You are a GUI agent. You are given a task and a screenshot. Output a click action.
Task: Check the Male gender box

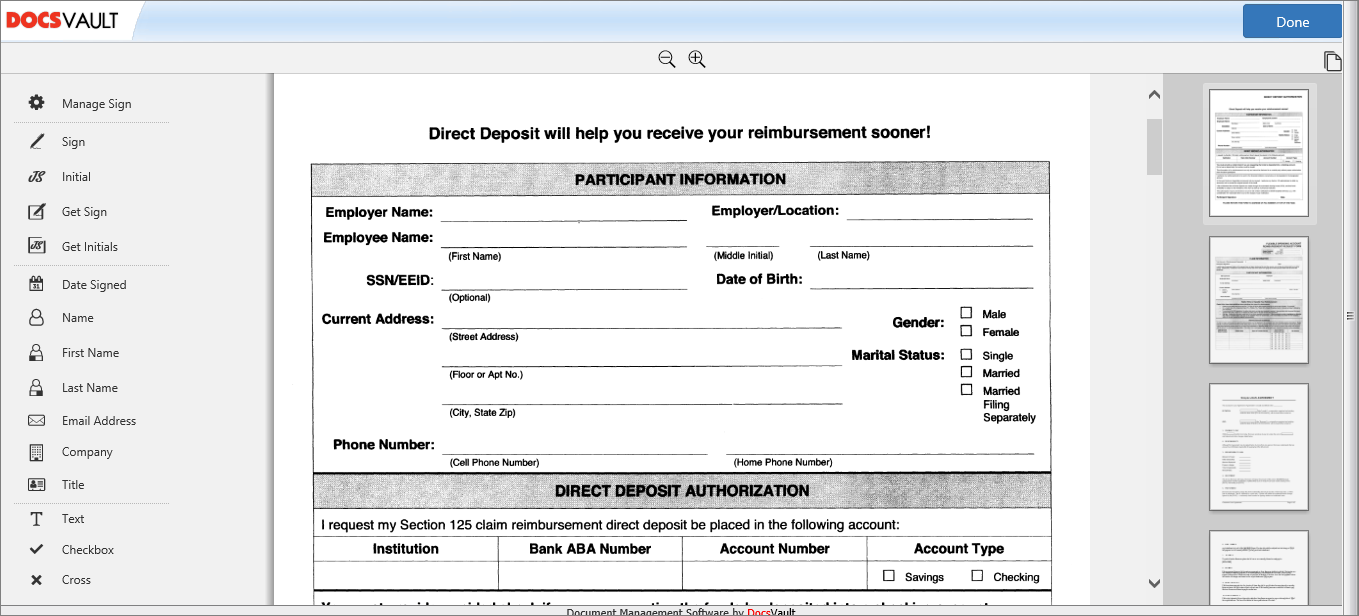966,313
